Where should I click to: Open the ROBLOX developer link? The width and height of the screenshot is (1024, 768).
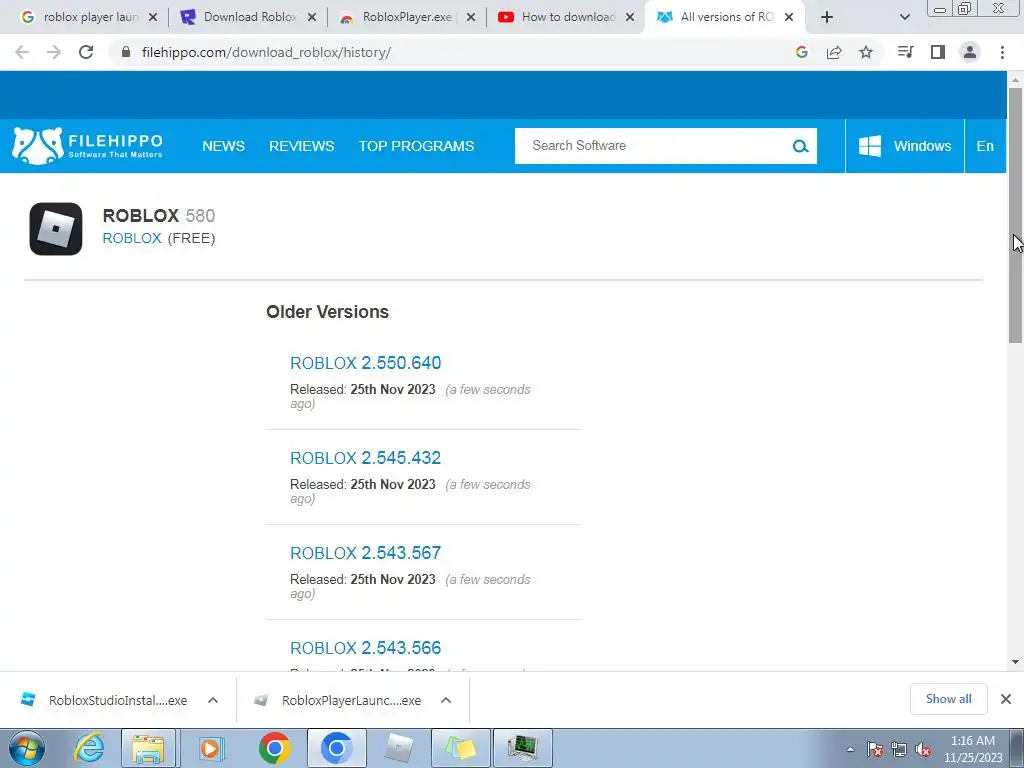pos(131,238)
